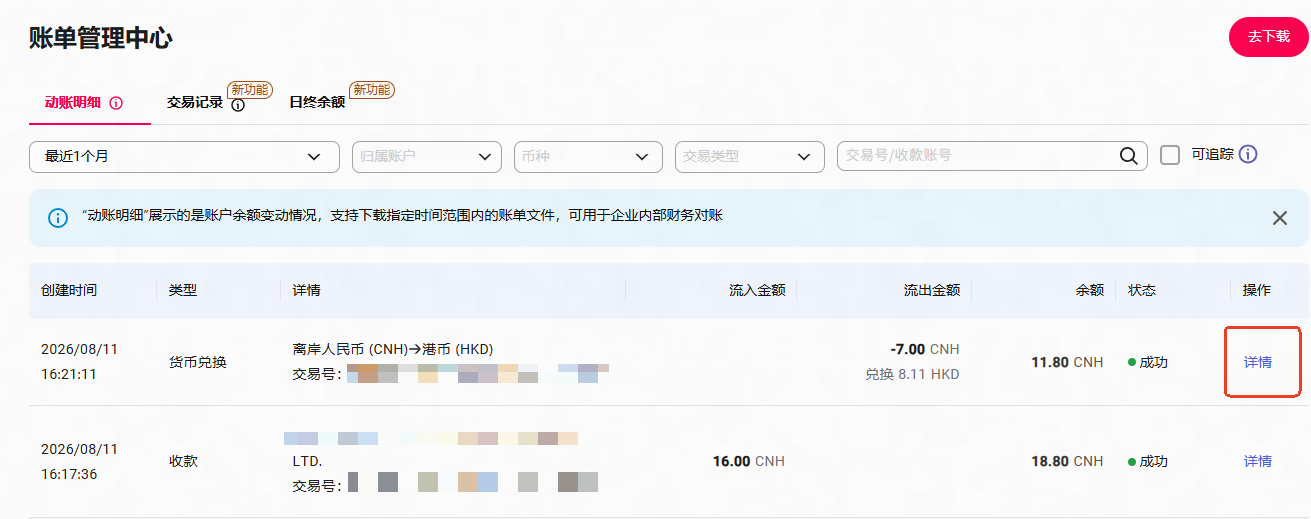1311x519 pixels.
Task: Click the 余额 column header
Action: coord(1090,290)
